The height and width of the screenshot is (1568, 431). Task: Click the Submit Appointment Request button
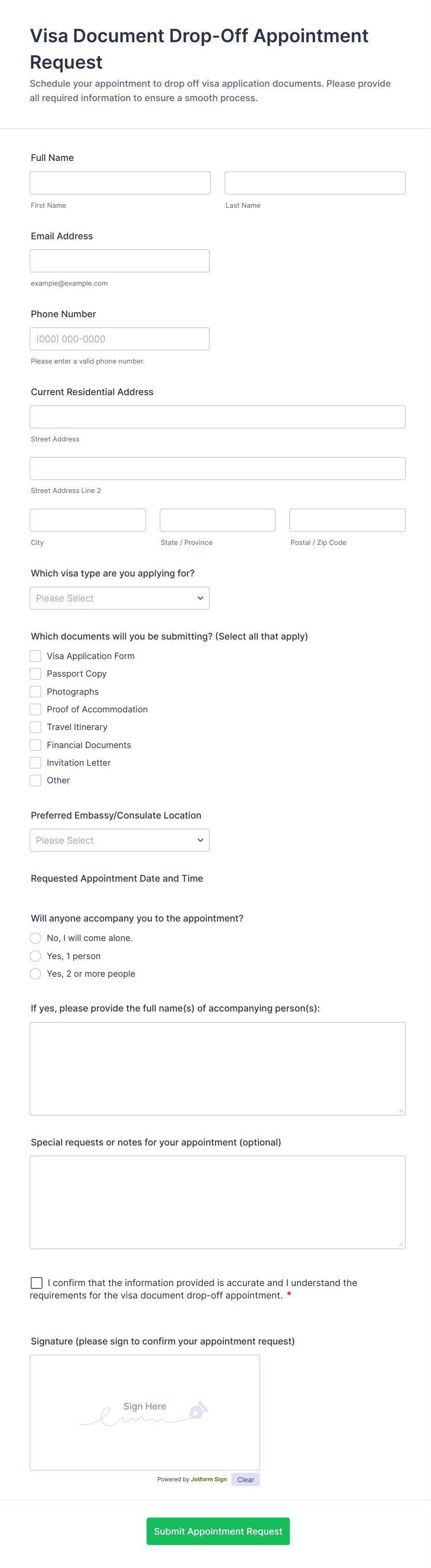coord(218,1531)
